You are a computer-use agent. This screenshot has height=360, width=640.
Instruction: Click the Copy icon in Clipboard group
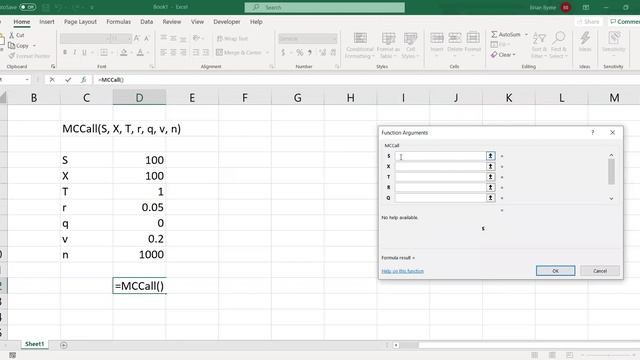(x=11, y=46)
